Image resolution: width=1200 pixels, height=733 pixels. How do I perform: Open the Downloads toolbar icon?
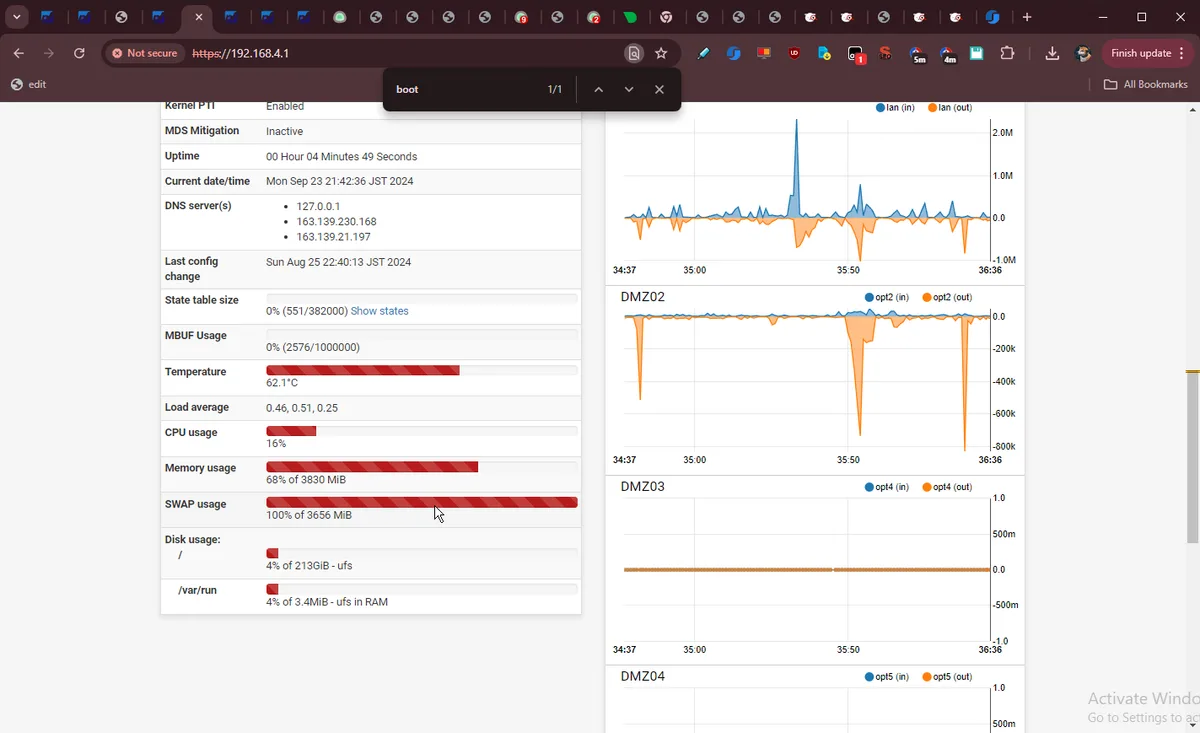click(x=1052, y=54)
